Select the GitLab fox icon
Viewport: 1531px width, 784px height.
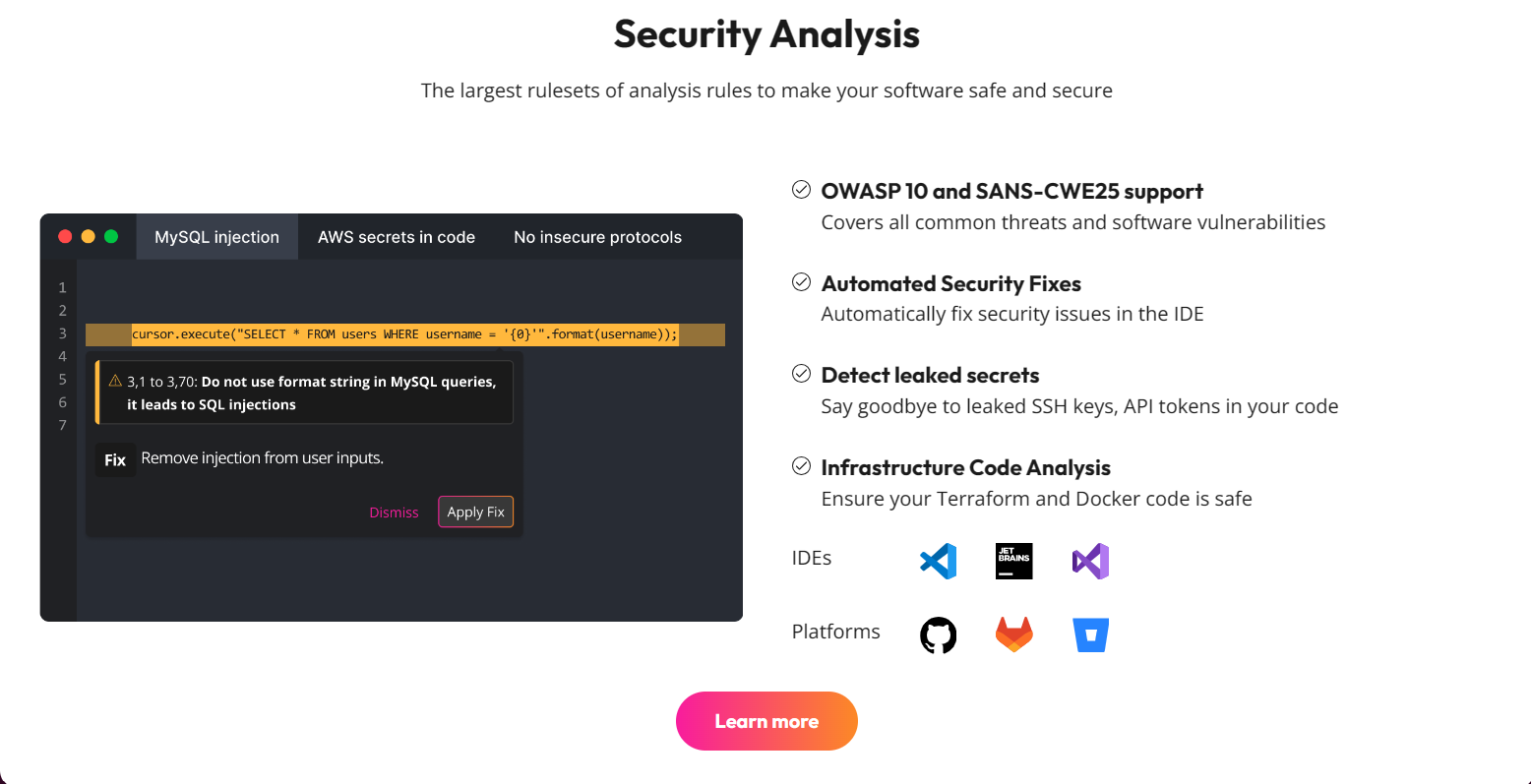(x=1014, y=635)
